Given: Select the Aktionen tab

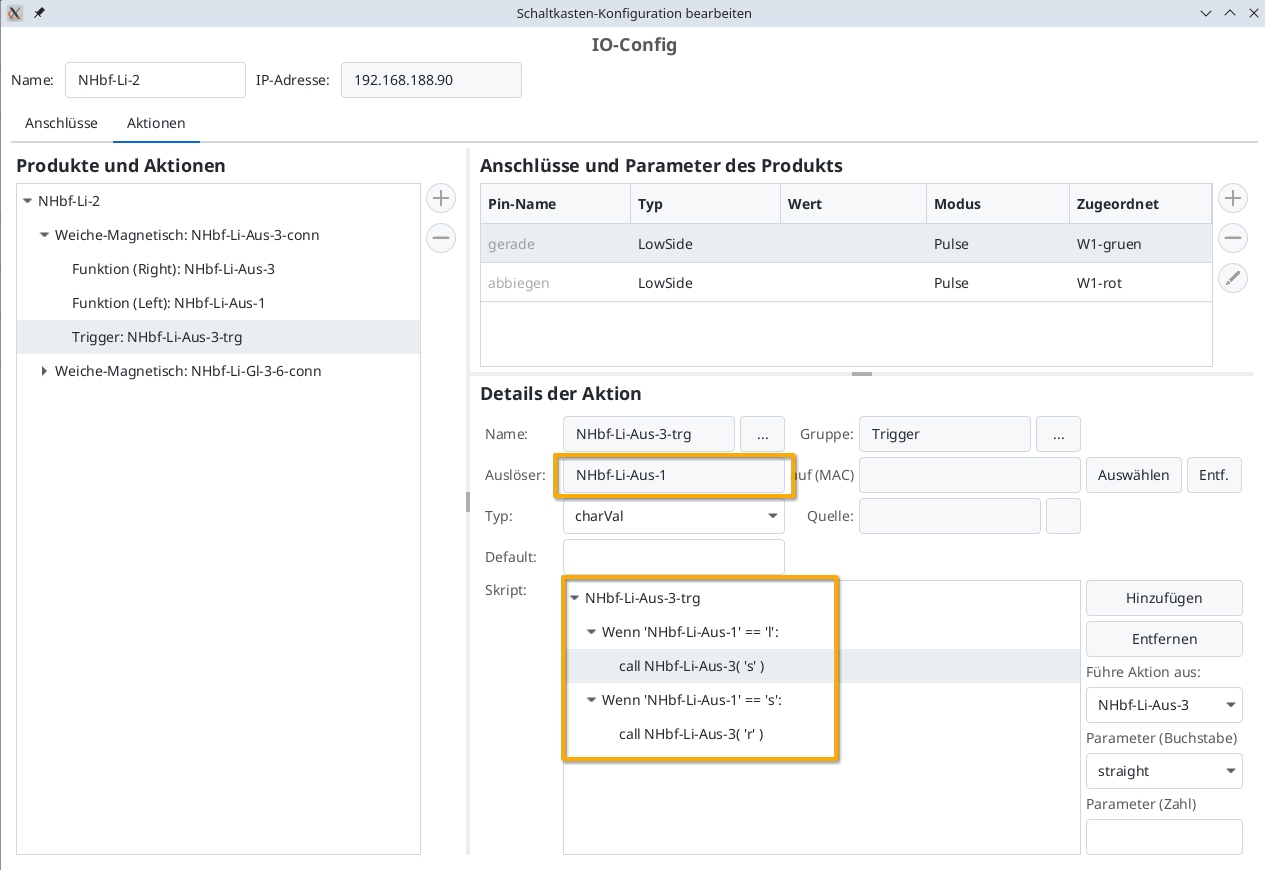Looking at the screenshot, I should [156, 123].
